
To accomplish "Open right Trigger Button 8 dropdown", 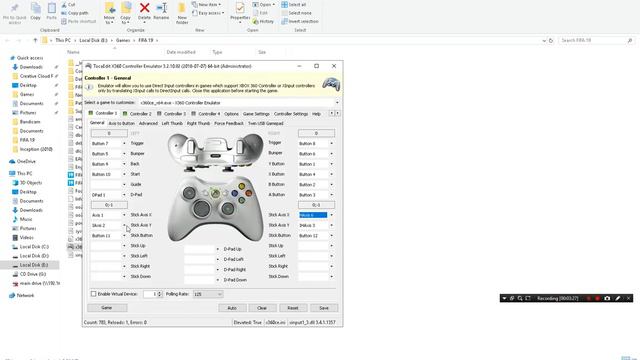I will pyautogui.click(x=331, y=144).
